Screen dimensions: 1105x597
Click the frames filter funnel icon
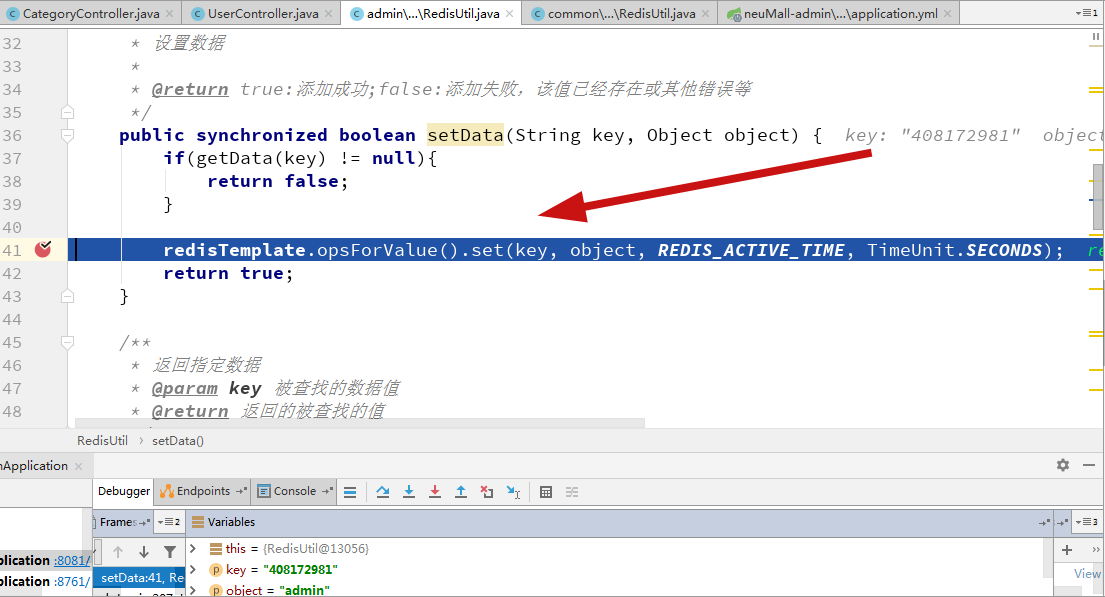click(170, 552)
